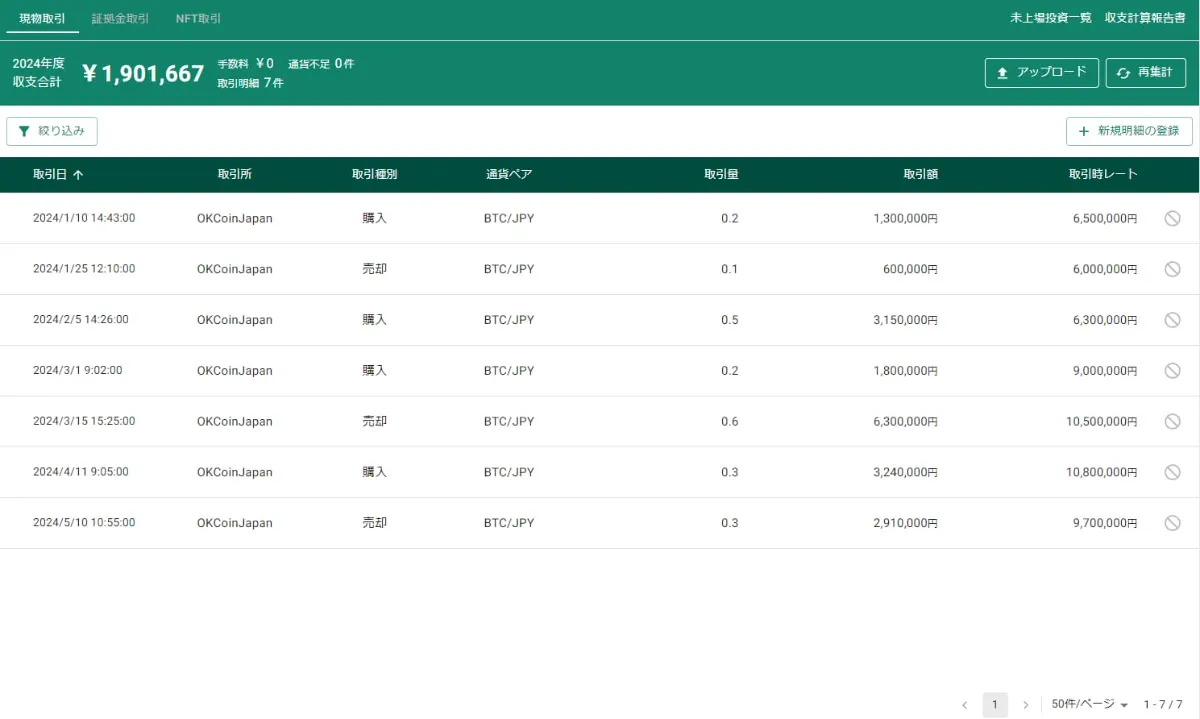Screen dimensions: 1200x719
Task: Click the rate 10,800,000円
Action: coord(1101,472)
